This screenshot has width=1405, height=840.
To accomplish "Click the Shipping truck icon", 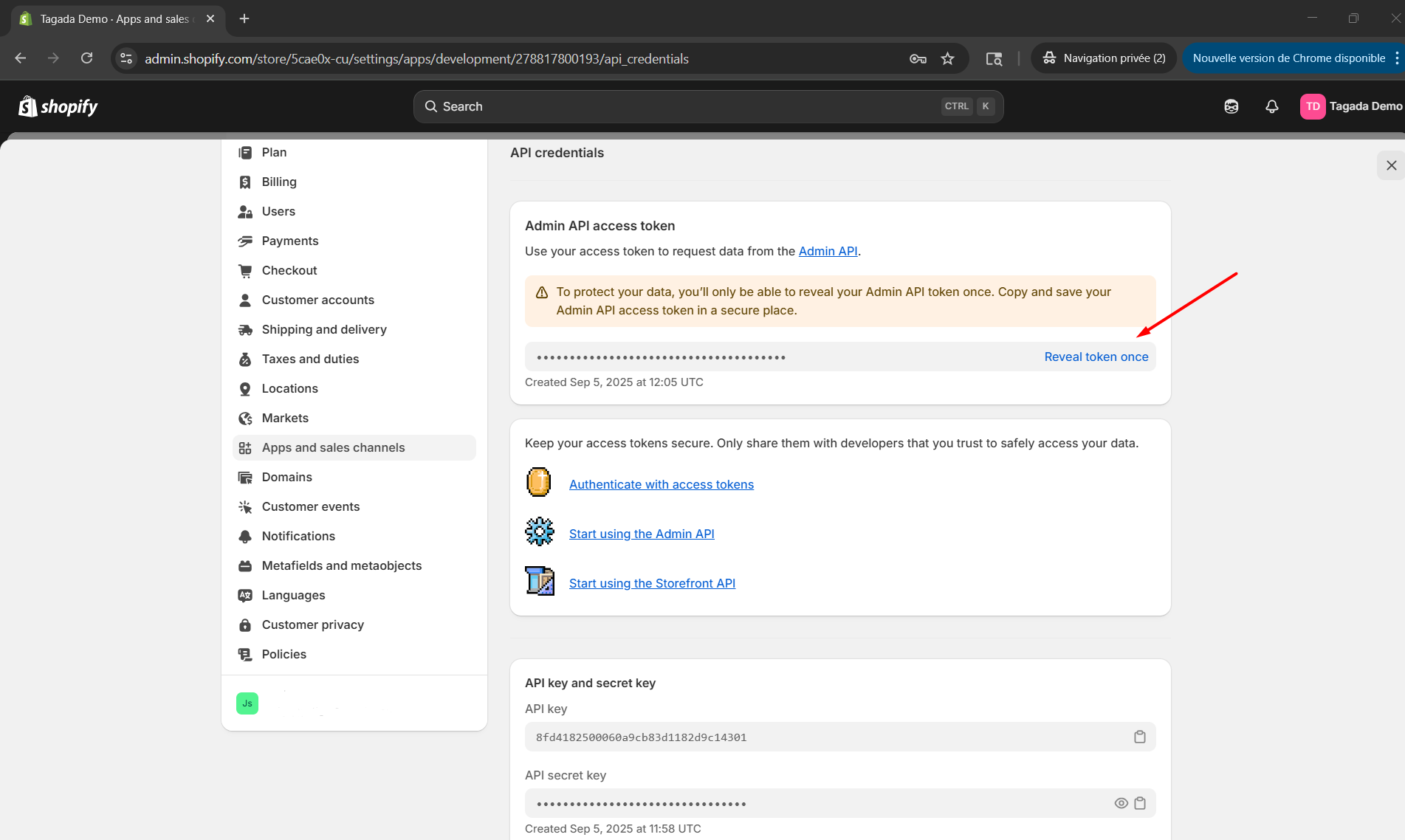I will point(245,329).
